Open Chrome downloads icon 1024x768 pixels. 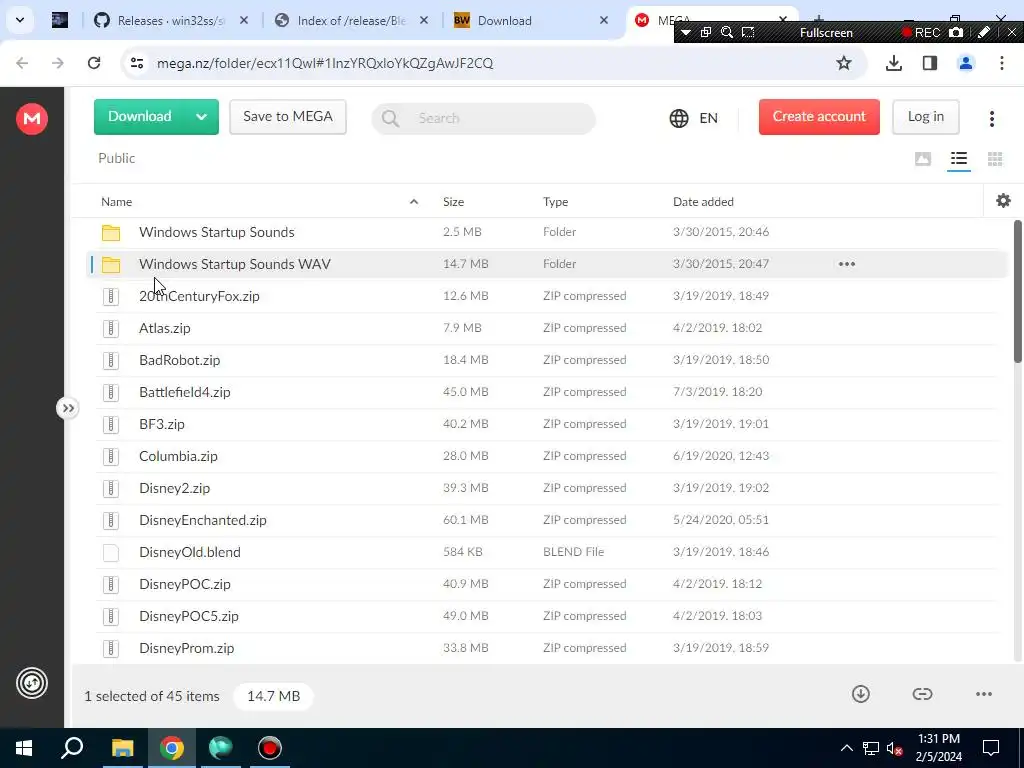click(893, 63)
